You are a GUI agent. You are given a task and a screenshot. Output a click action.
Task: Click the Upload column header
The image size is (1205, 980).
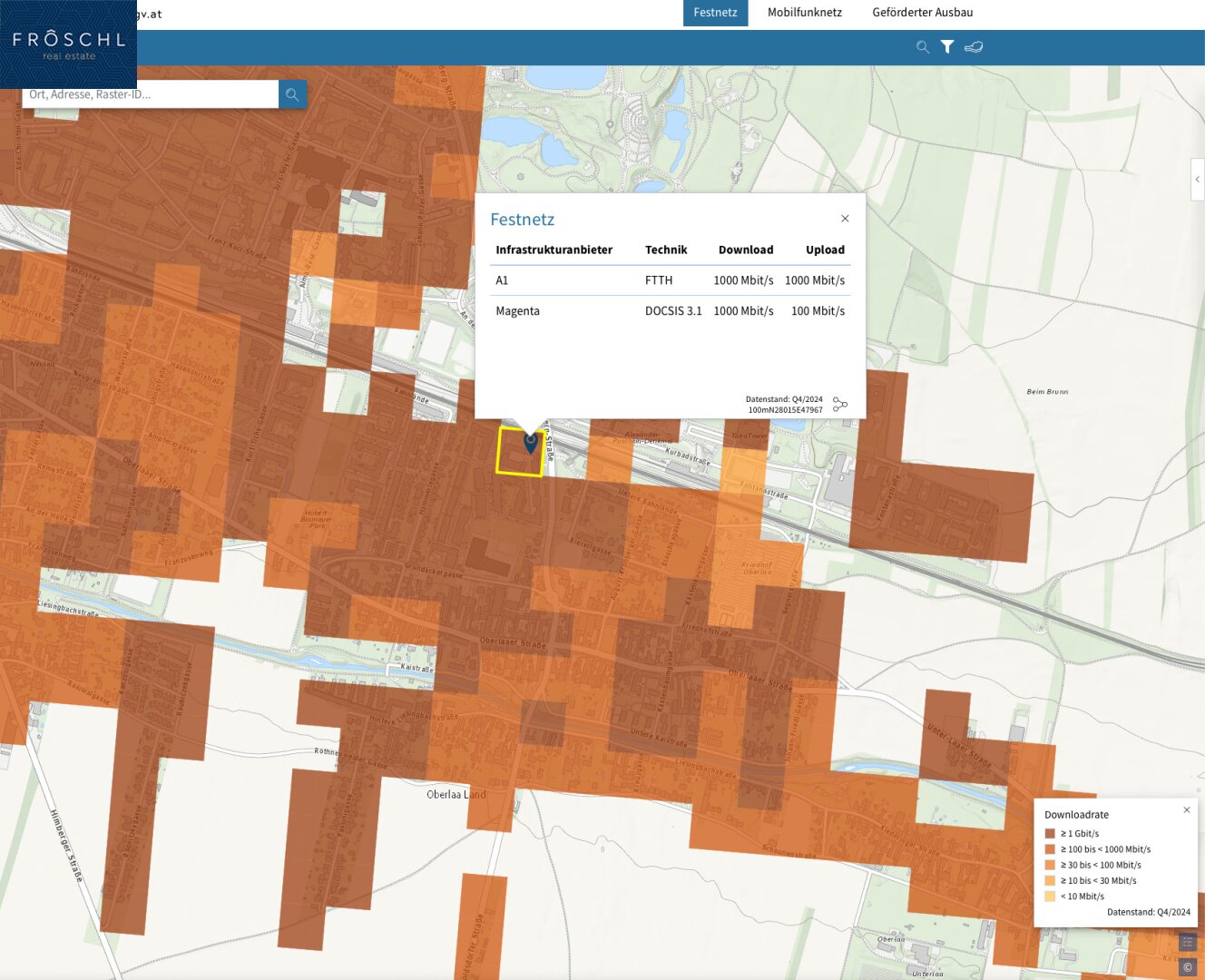[825, 250]
